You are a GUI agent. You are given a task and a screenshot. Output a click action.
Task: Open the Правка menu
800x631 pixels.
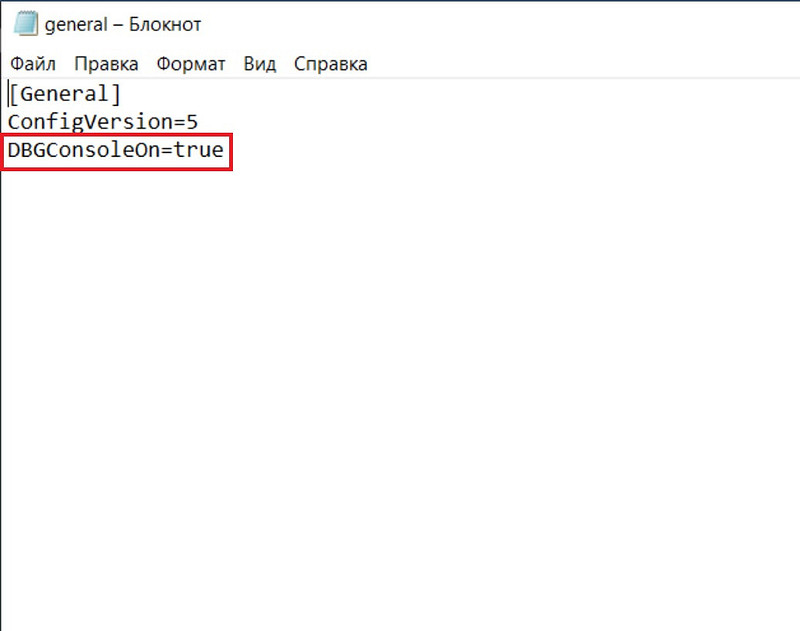106,64
